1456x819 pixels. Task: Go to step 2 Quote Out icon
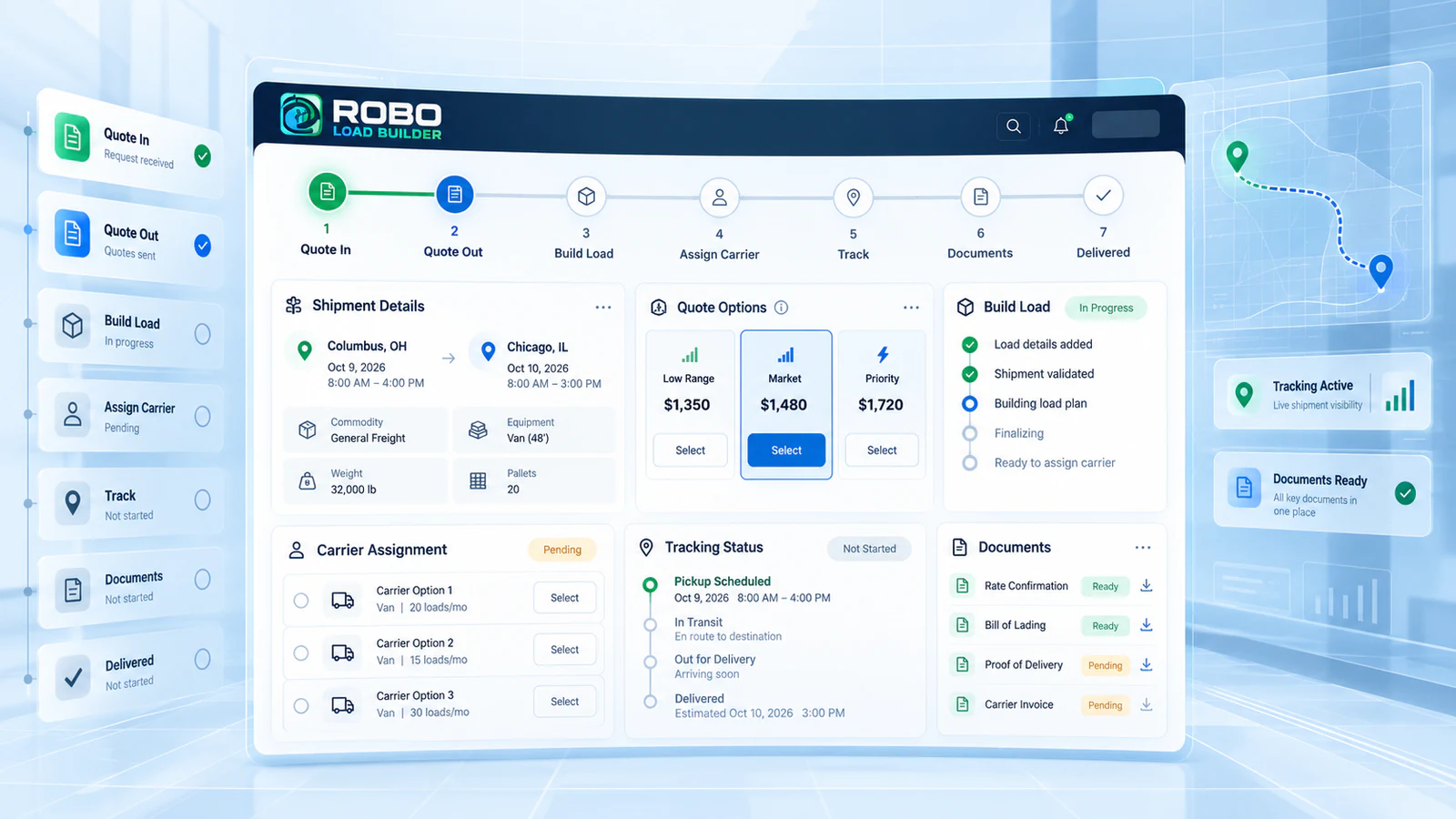[x=454, y=194]
